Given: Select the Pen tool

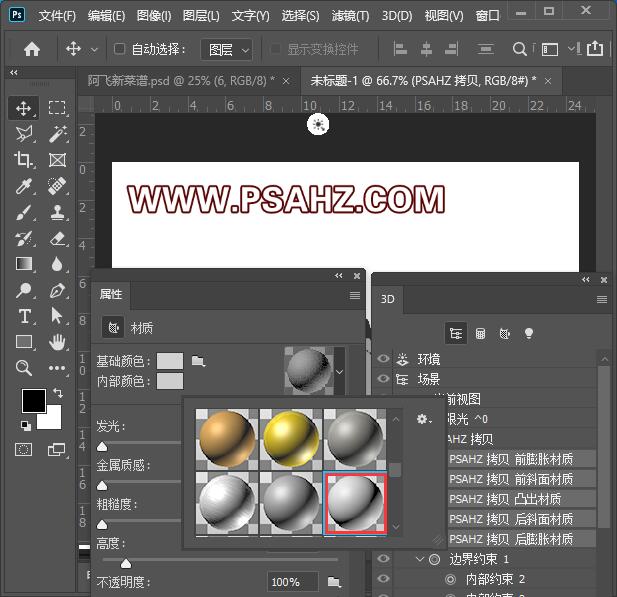Looking at the screenshot, I should click(57, 290).
